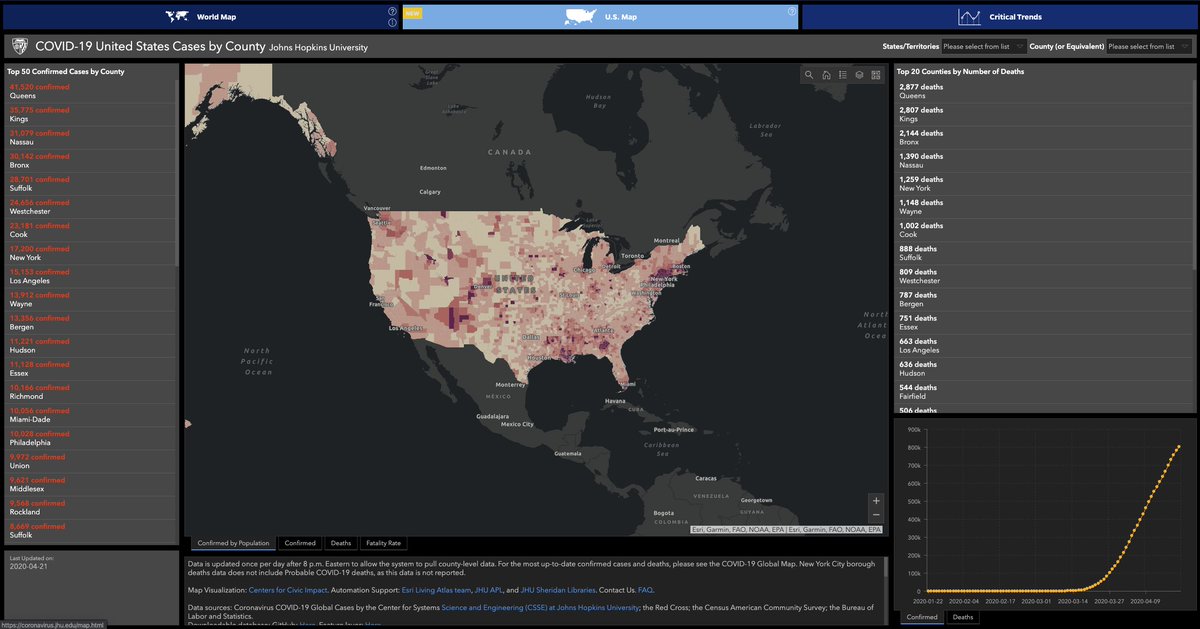The image size is (1200, 629).
Task: Open the States/Territories dropdown
Action: point(983,46)
